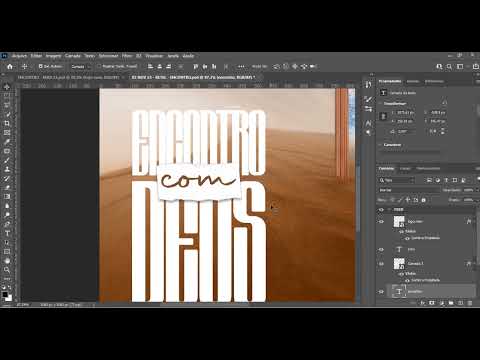Hide the 'com' text layer eye
This screenshot has width=480, height=360.
tap(381, 249)
